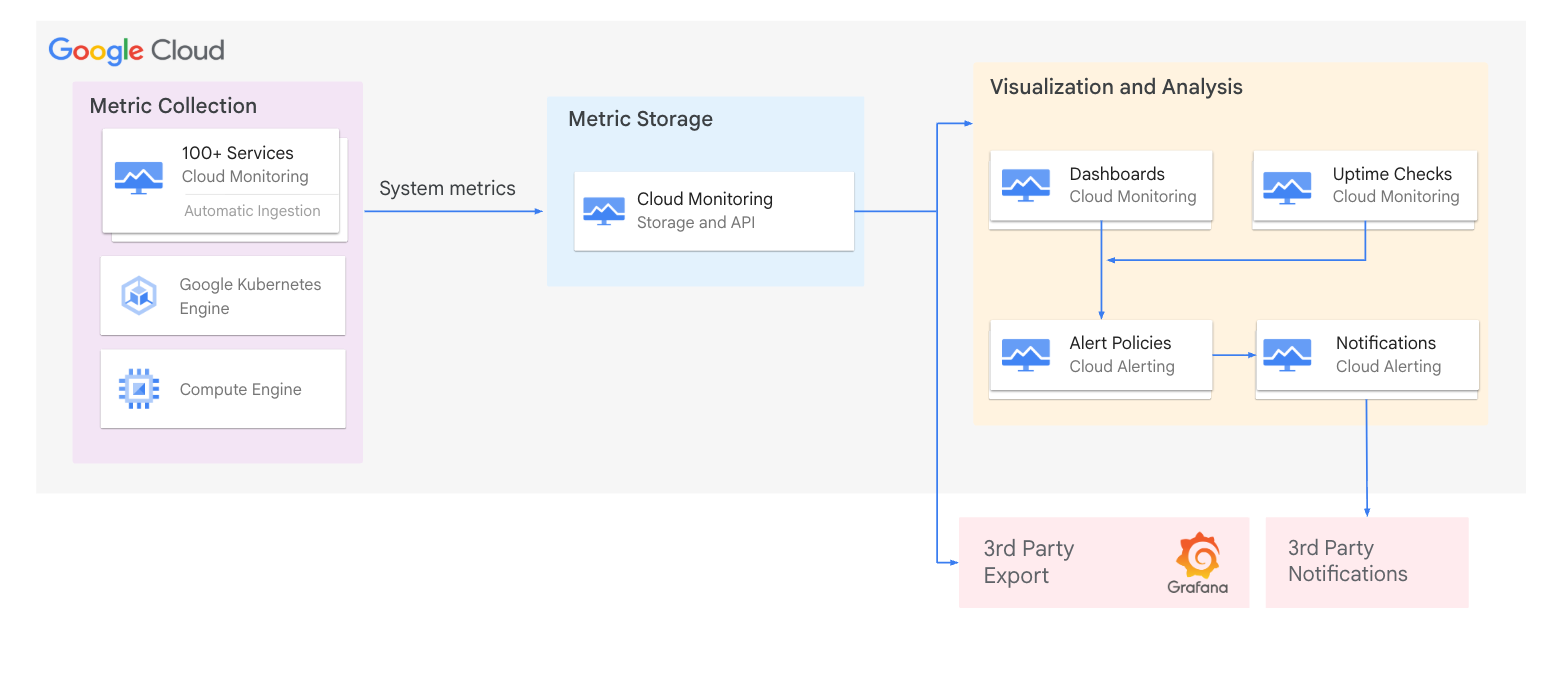Image resolution: width=1566 pixels, height=694 pixels.
Task: Click the Alert Policies title text
Action: pos(1120,343)
